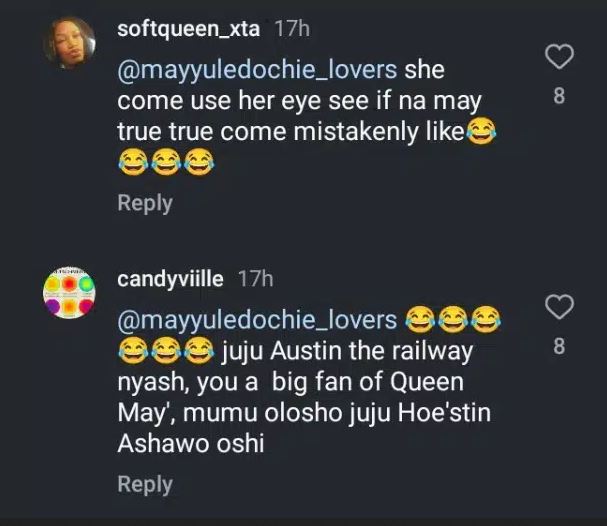
Task: Open @mayyuledochie_lovers mention in softqueen_xta's comment
Action: pyautogui.click(x=258, y=73)
